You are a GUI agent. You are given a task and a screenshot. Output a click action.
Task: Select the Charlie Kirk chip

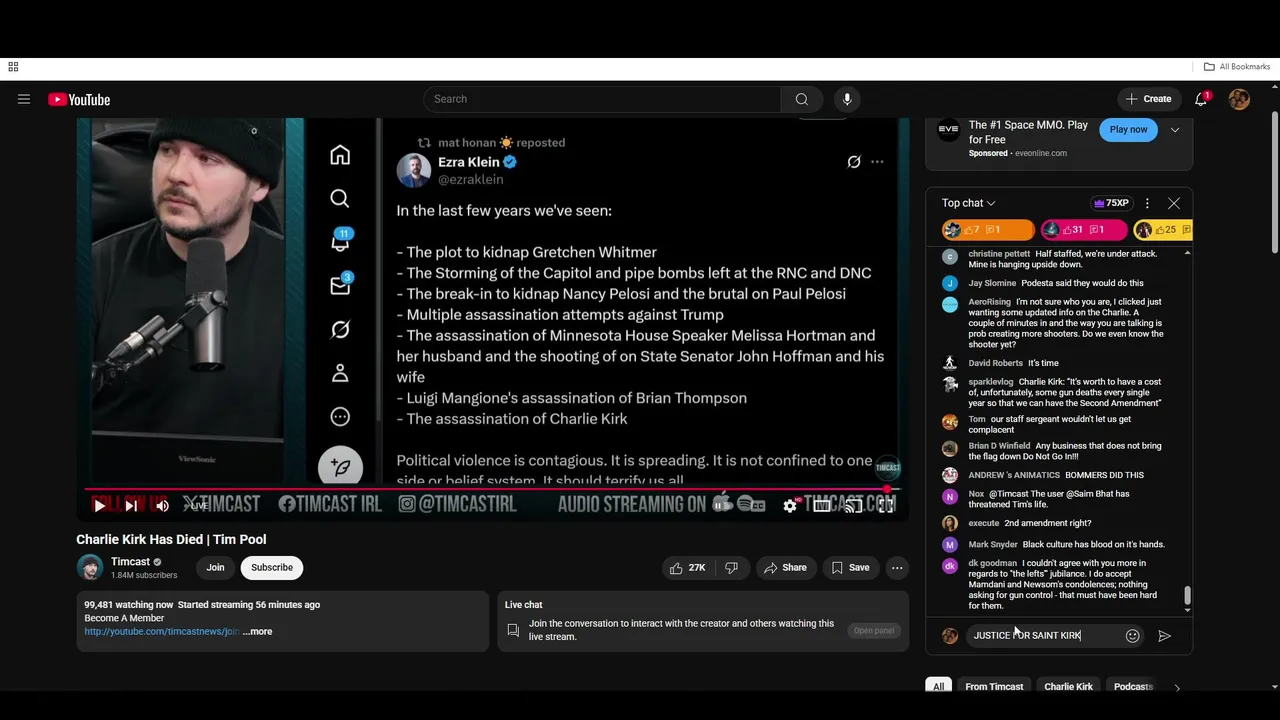click(x=1068, y=687)
